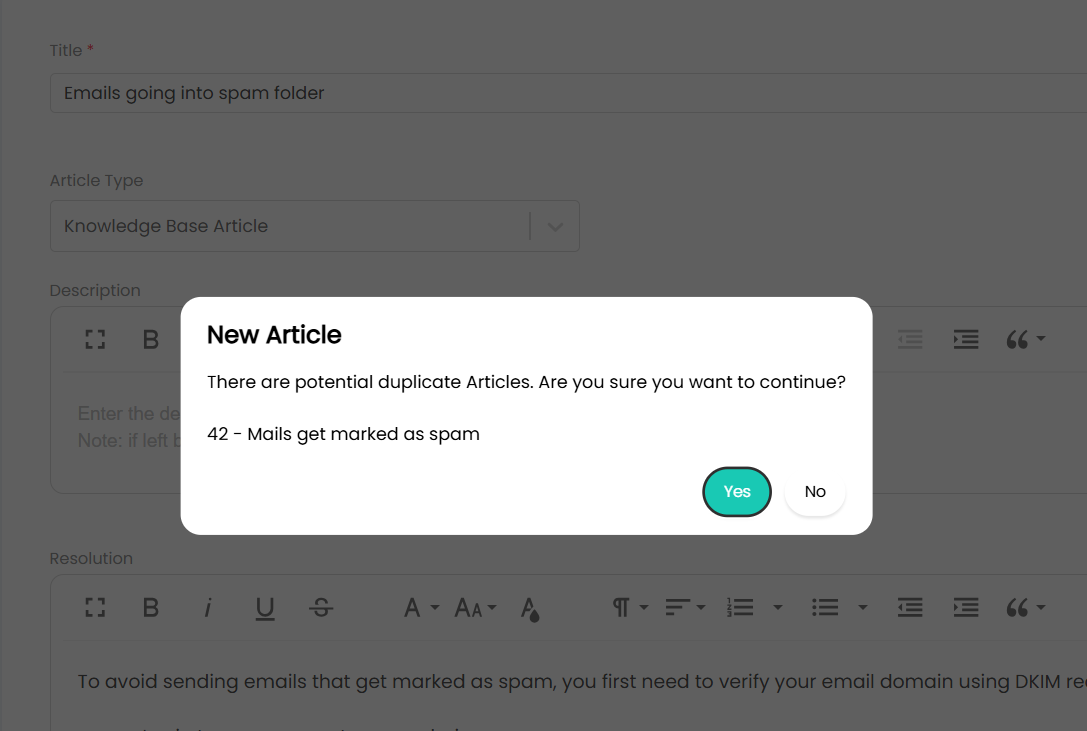Viewport: 1087px width, 731px height.
Task: Open text color picker in Resolution toolbar
Action: point(531,608)
